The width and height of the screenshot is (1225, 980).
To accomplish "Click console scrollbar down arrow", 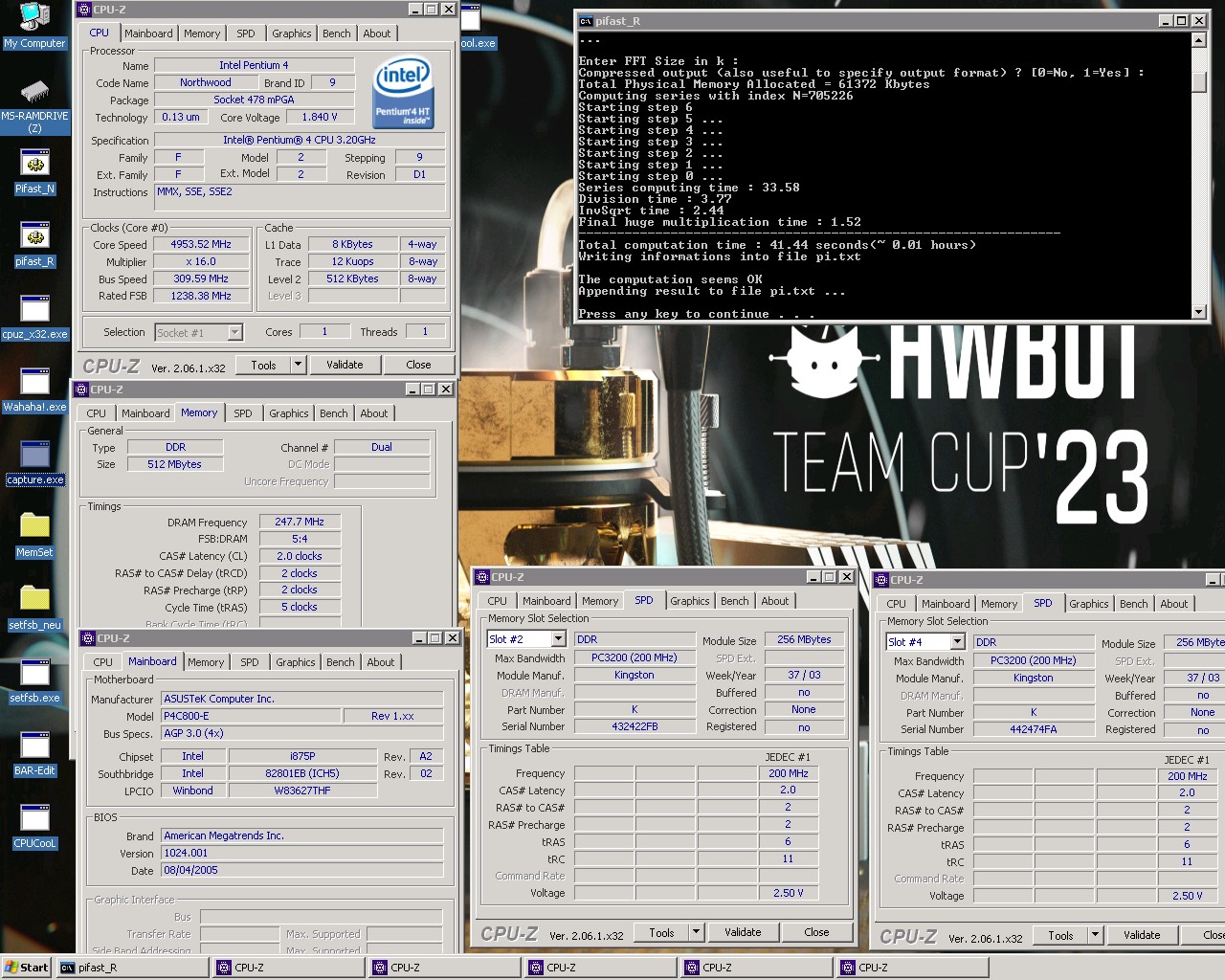I will coord(1199,312).
